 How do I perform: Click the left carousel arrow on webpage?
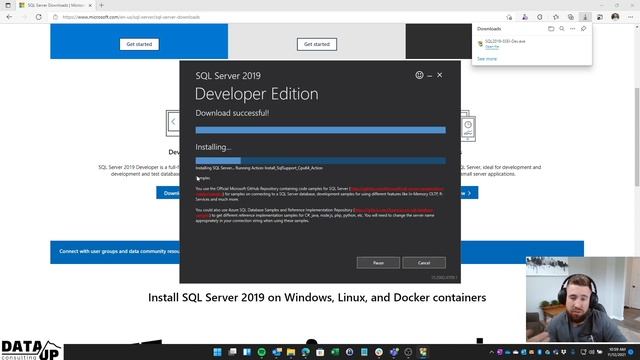click(173, 122)
